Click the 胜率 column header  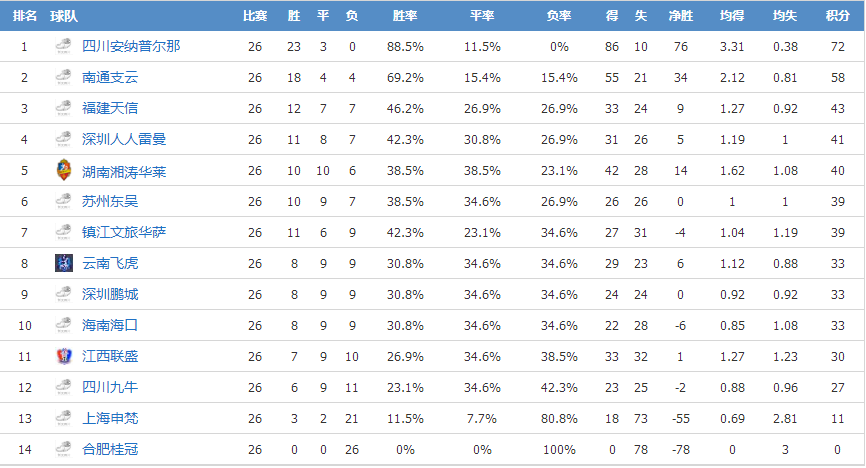click(405, 16)
